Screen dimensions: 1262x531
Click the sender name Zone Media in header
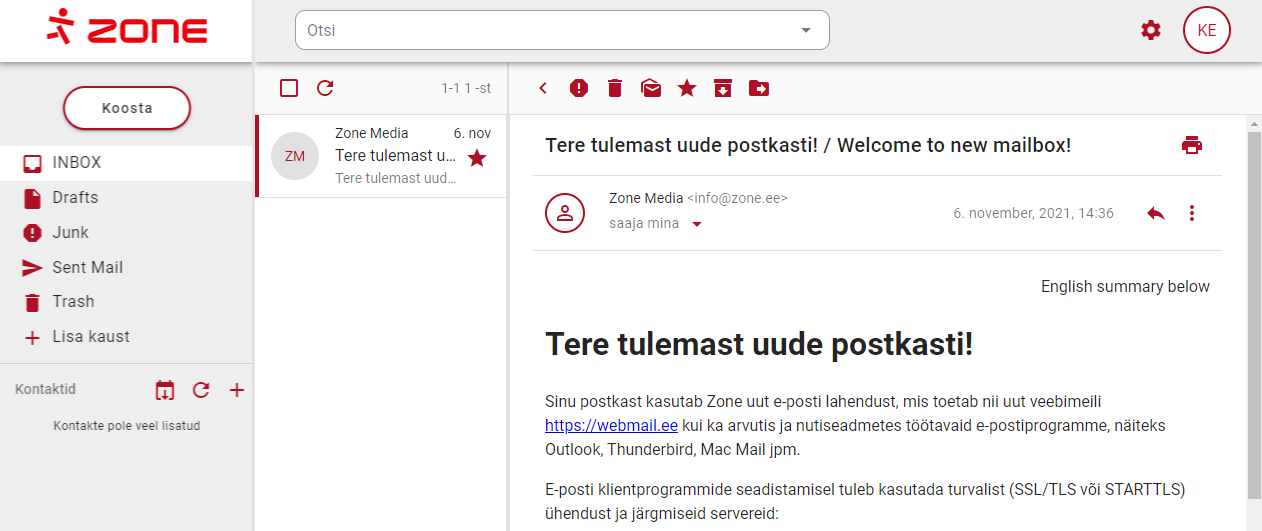[646, 198]
